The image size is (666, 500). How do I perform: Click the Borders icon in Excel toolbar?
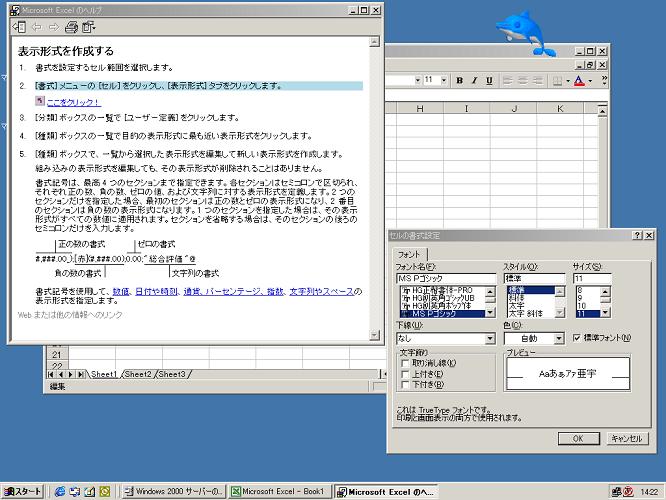pyautogui.click(x=557, y=80)
